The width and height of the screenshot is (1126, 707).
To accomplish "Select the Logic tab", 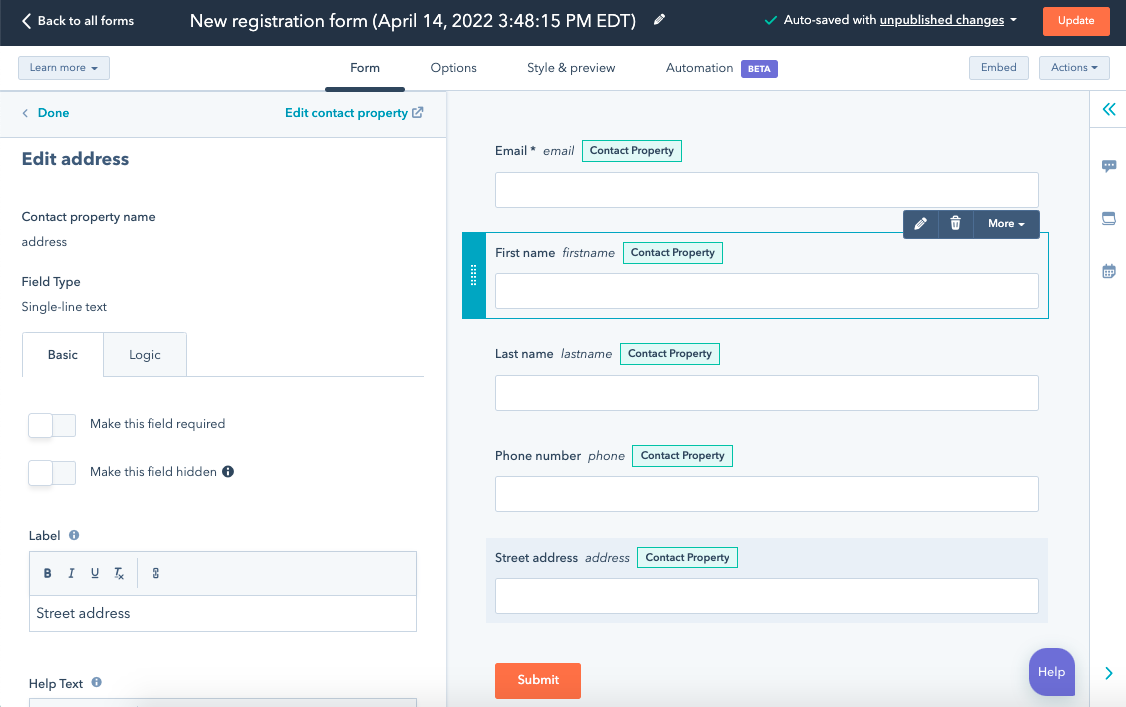I will pos(144,355).
